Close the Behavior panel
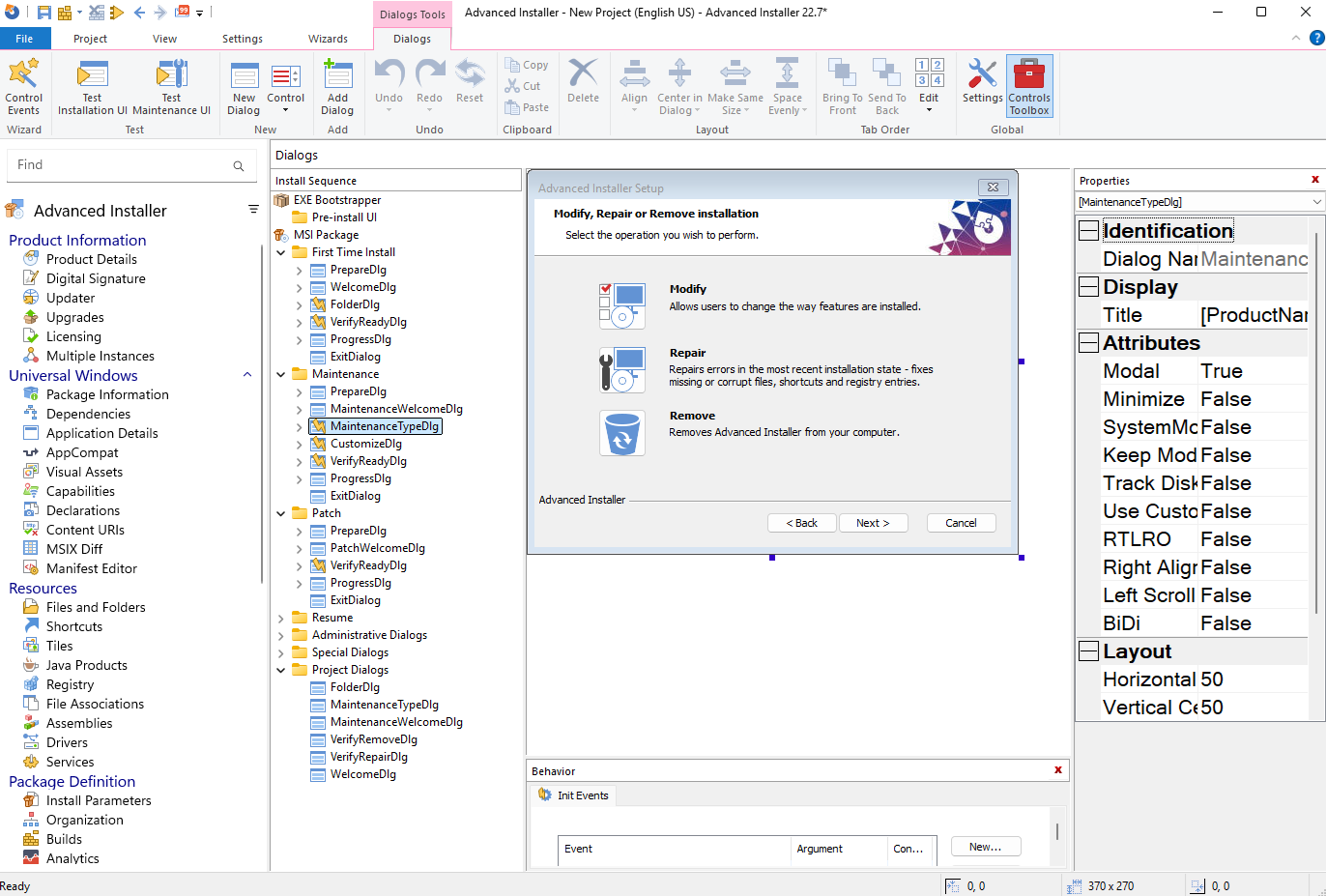Screen dimensions: 1326x896 (x=1058, y=770)
